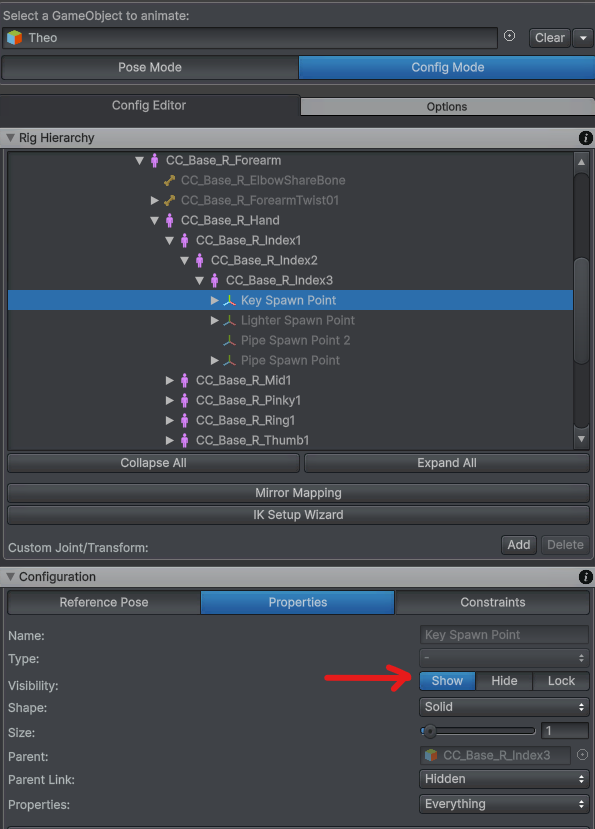
Task: Click the purple joint icon of CC_Base_R_Hand
Action: click(x=169, y=220)
